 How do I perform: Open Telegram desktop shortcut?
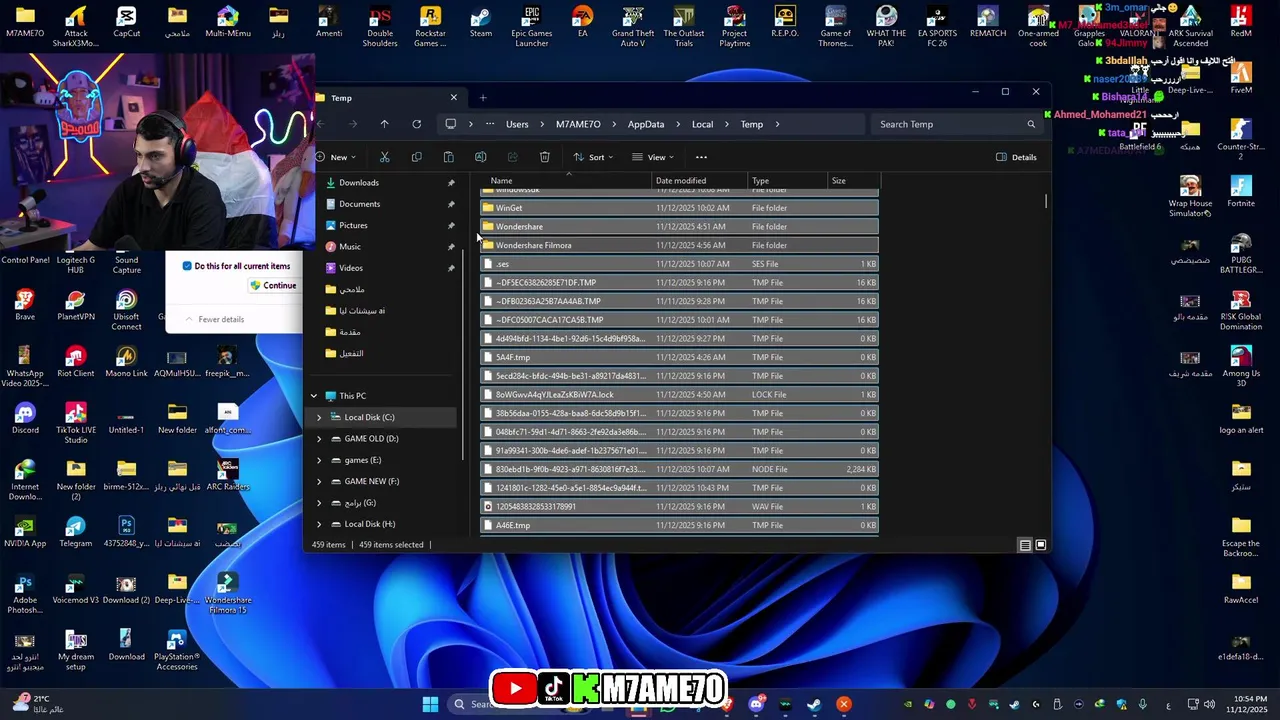(x=75, y=532)
